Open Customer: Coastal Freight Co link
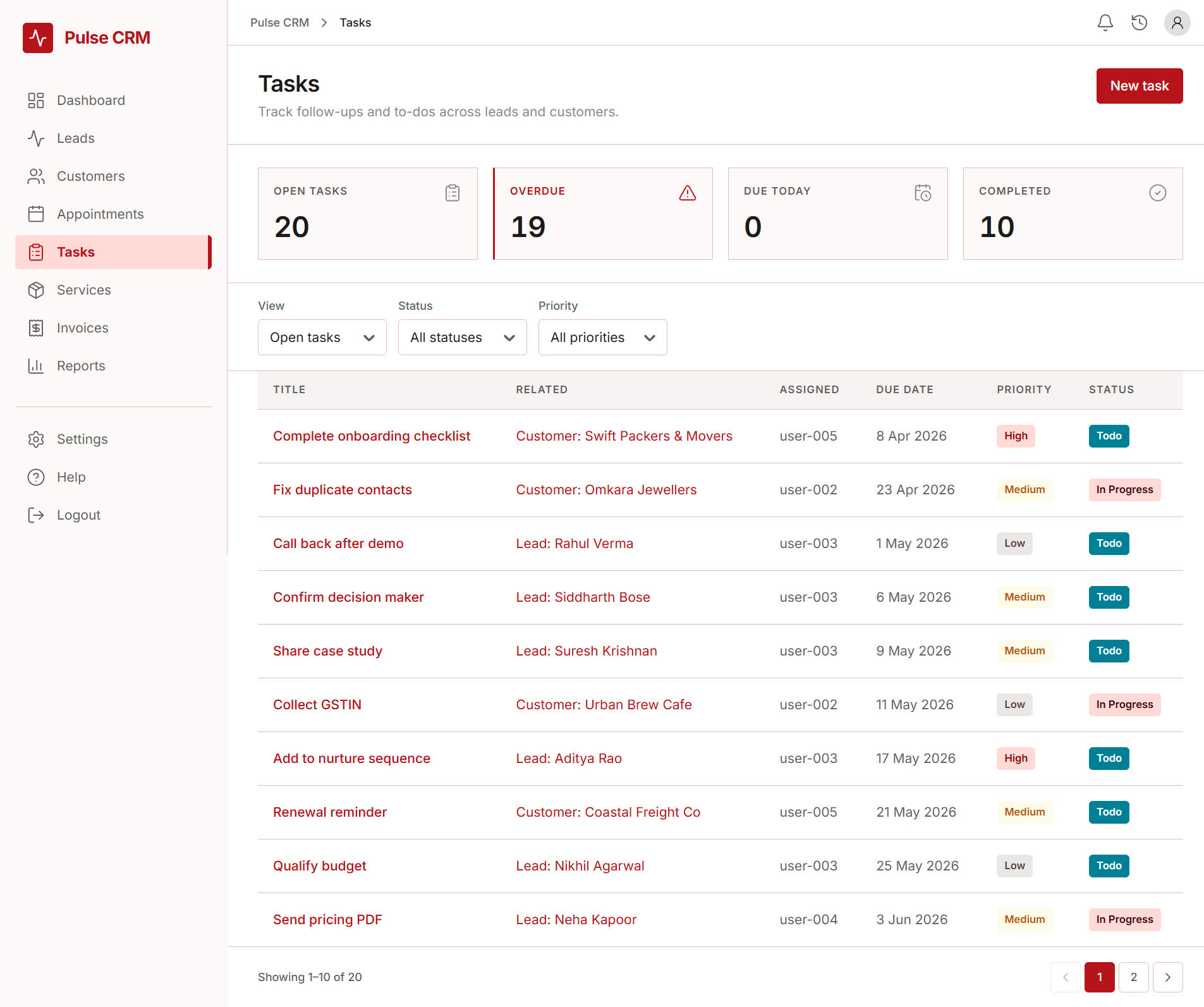Image resolution: width=1204 pixels, height=1007 pixels. 608,812
